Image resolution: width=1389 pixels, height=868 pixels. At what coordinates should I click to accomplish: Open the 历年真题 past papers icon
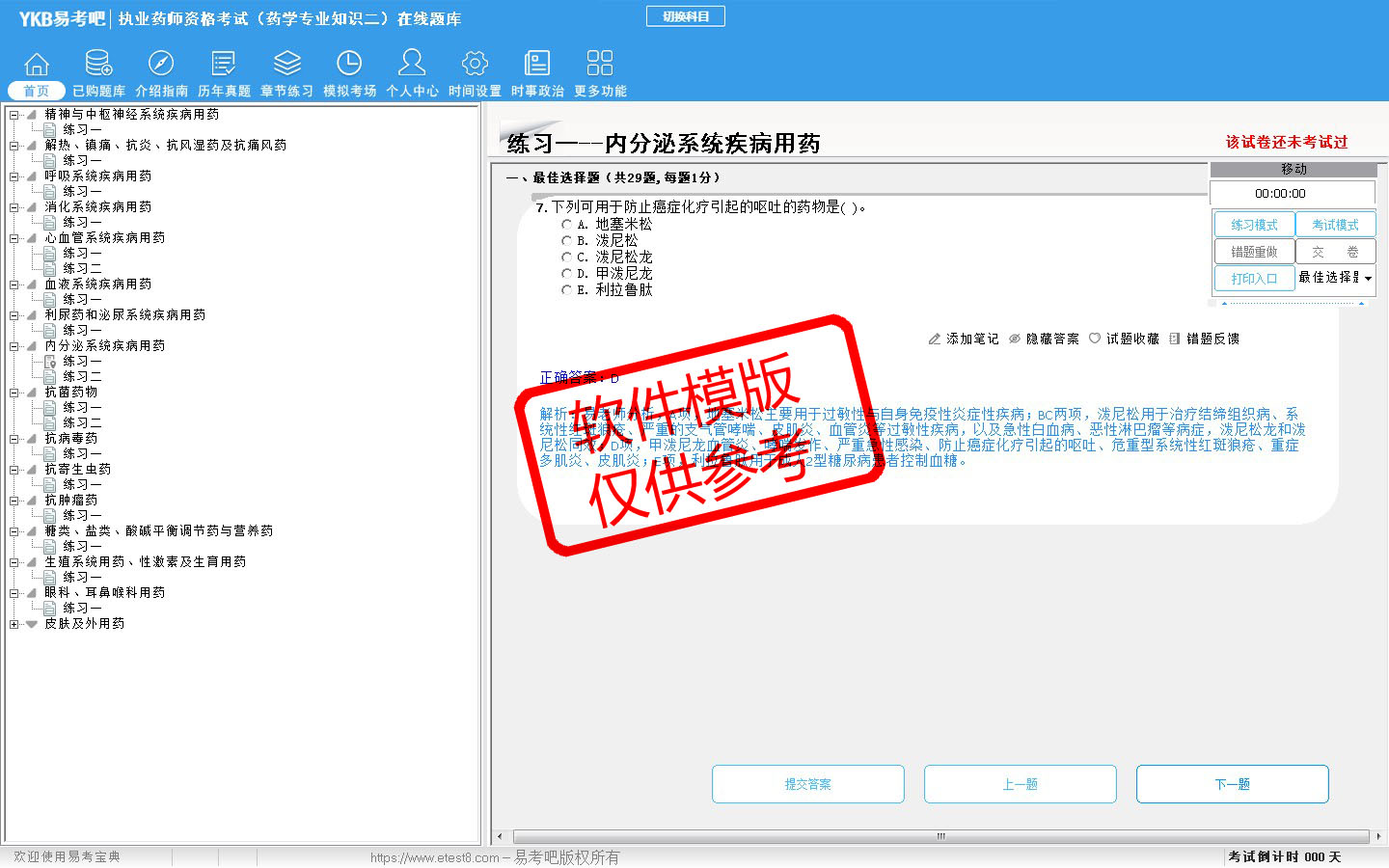[x=224, y=64]
